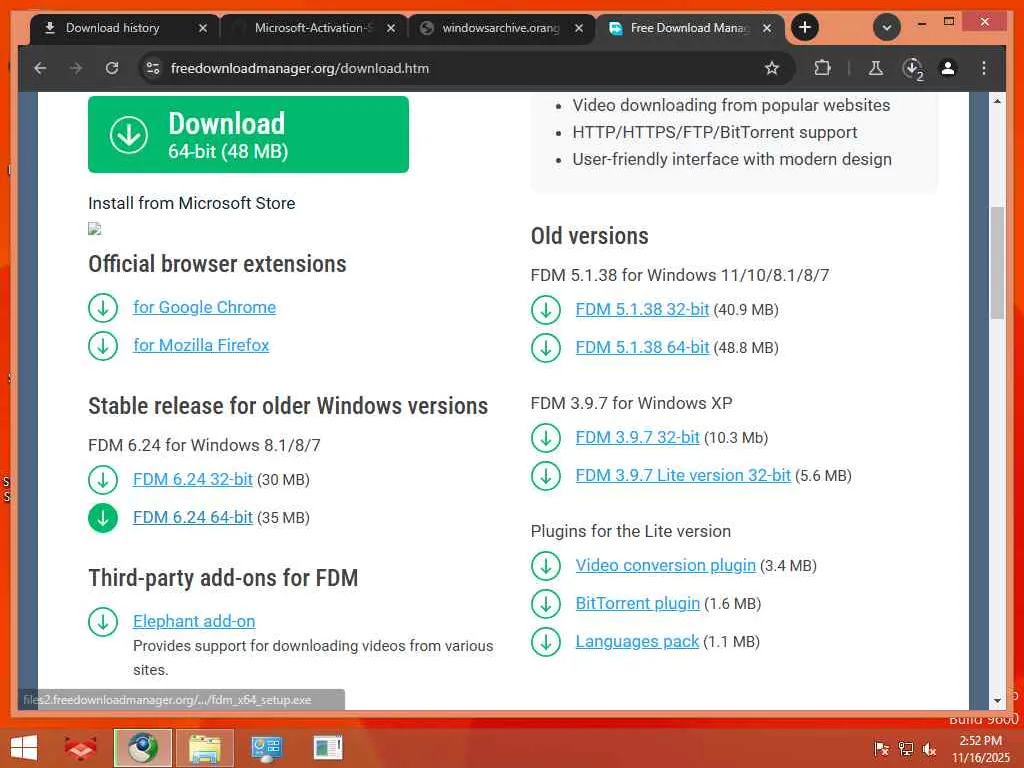Click the green Download 64-bit (48 MB) button
The height and width of the screenshot is (768, 1024).
click(248, 135)
